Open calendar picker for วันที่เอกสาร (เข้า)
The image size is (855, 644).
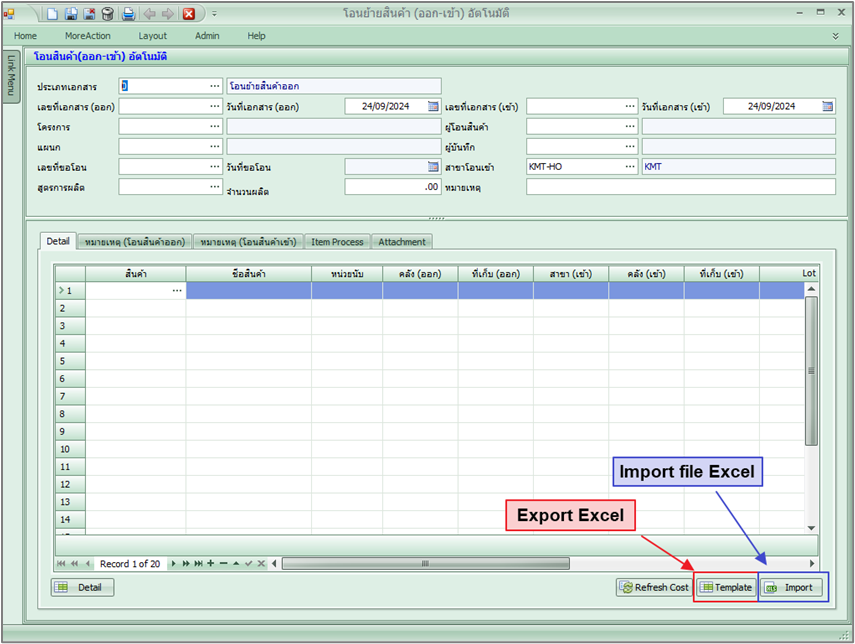(x=828, y=106)
